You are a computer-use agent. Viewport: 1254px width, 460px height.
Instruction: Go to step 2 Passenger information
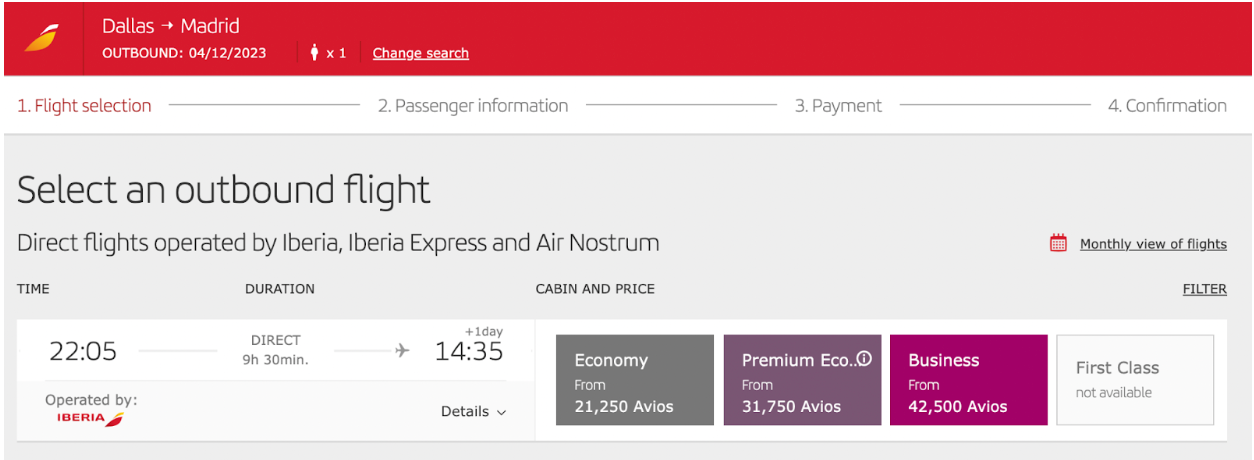tap(473, 106)
